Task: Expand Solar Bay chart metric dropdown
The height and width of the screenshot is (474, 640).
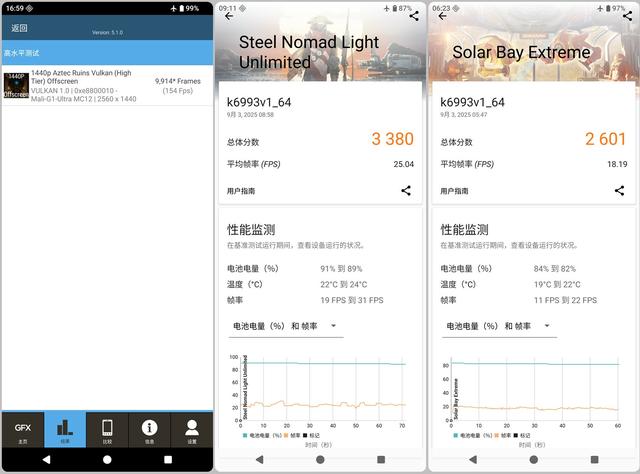Action: click(499, 326)
